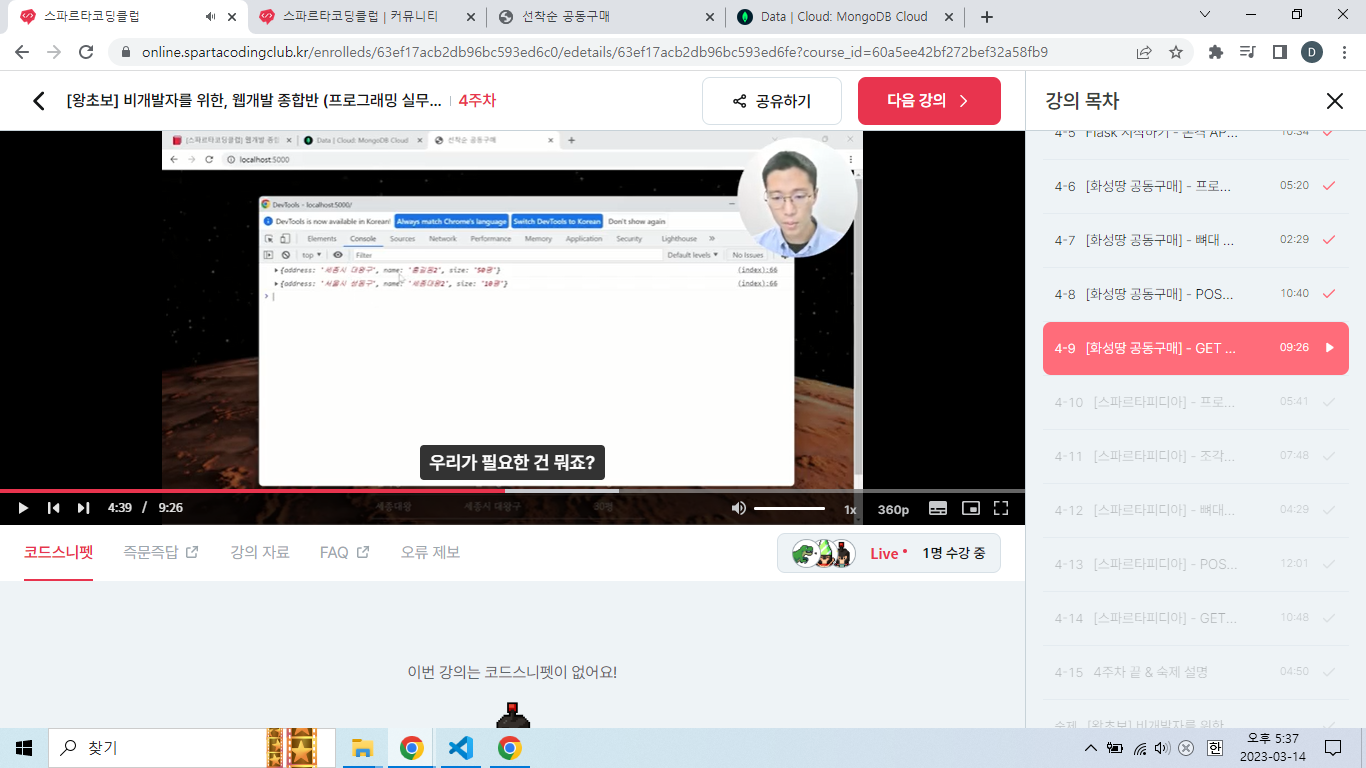
Task: Open the Windows Start menu
Action: 24,748
